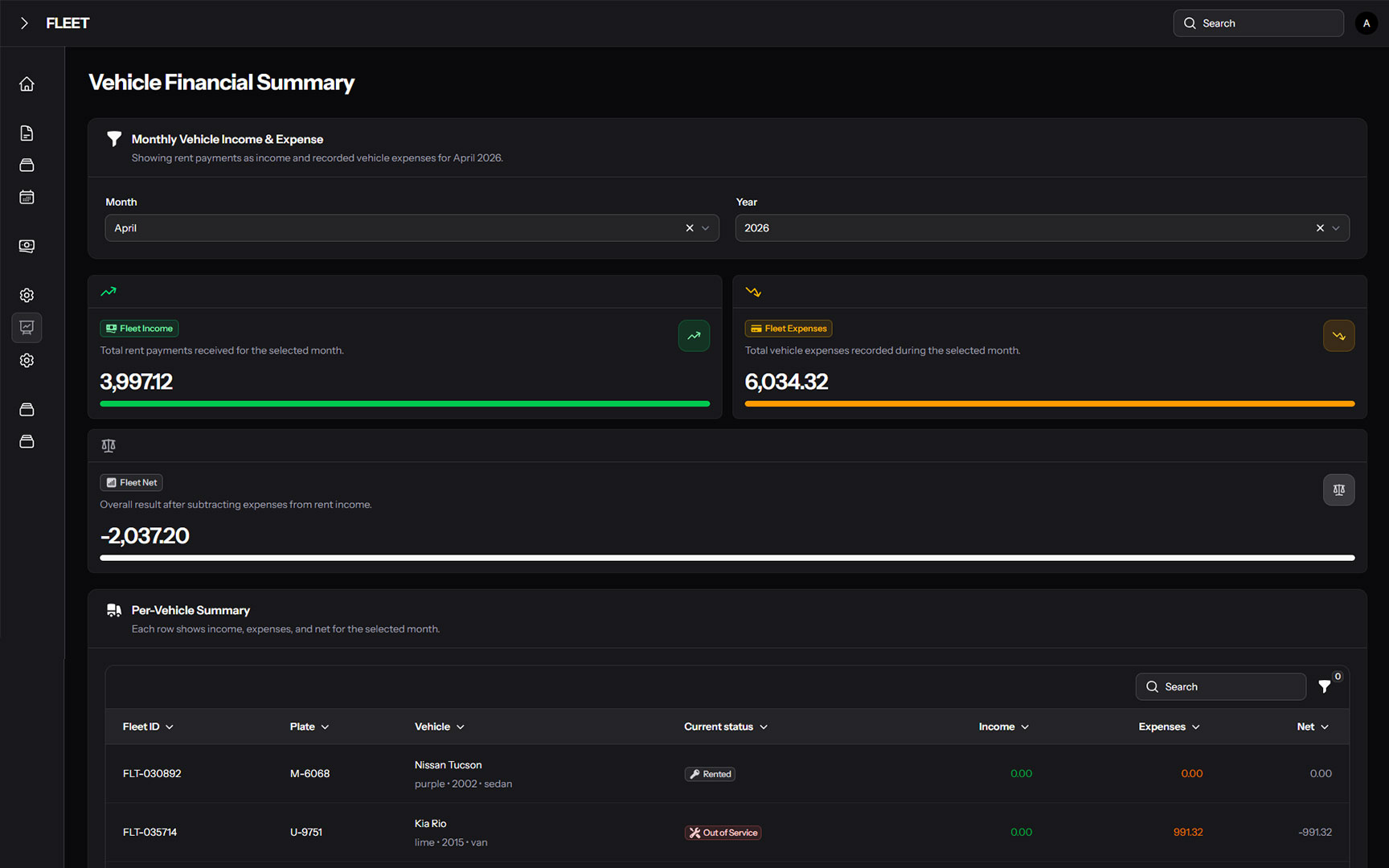Click the Vehicle Financial Summary heading
The width and height of the screenshot is (1389, 868).
(221, 83)
